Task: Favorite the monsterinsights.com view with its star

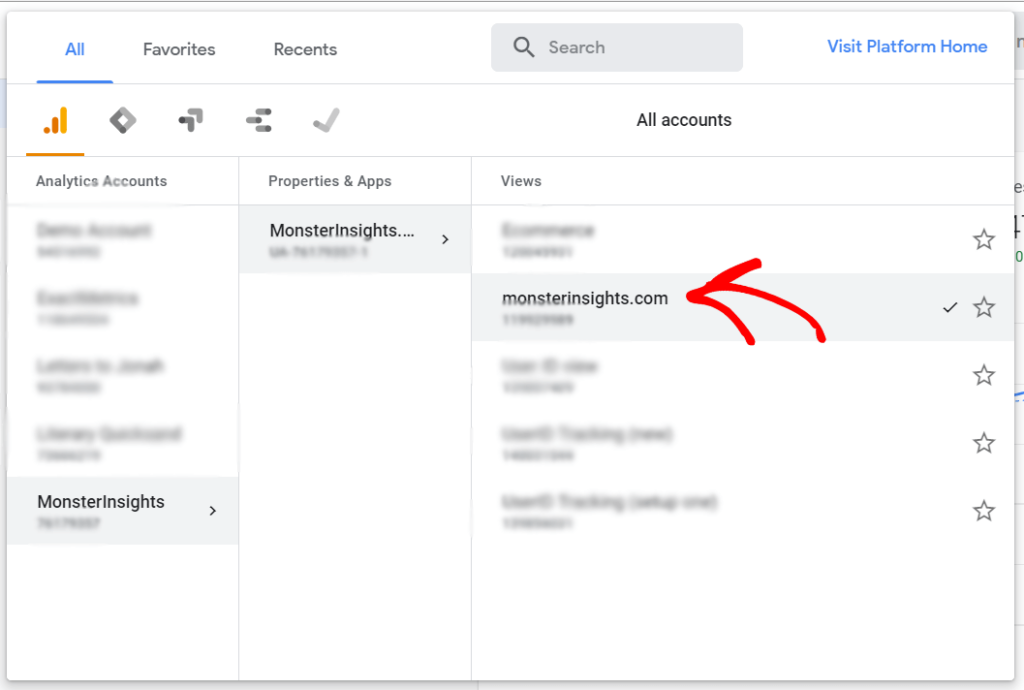Action: [x=984, y=308]
